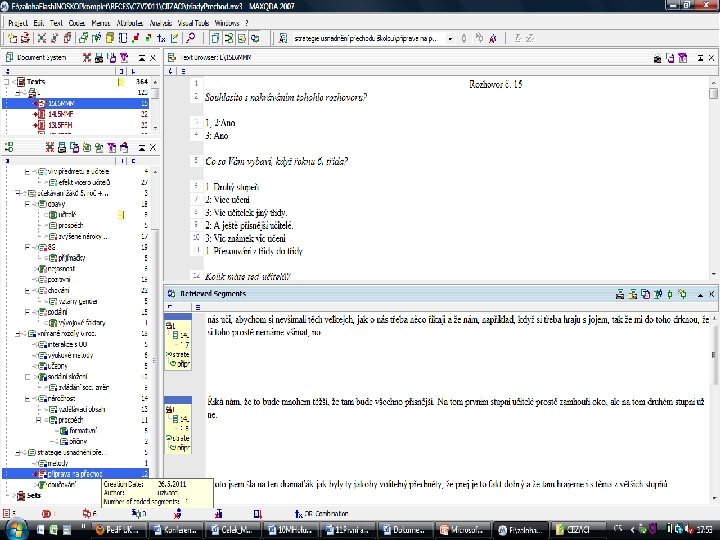Screen dimensions: 720x540
Task: Click the red document count icon in status bar
Action: click(x=6, y=513)
